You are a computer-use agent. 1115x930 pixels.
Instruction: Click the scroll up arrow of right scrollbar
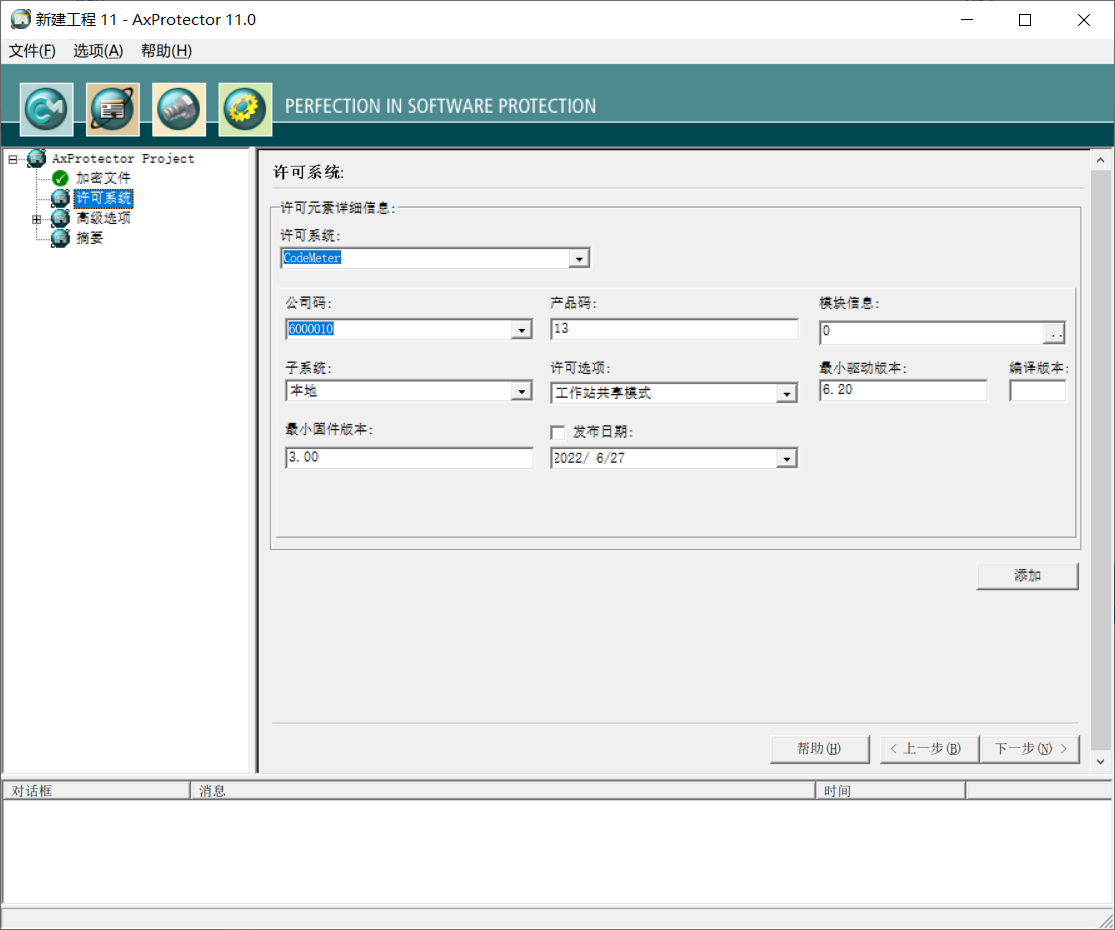[1100, 161]
